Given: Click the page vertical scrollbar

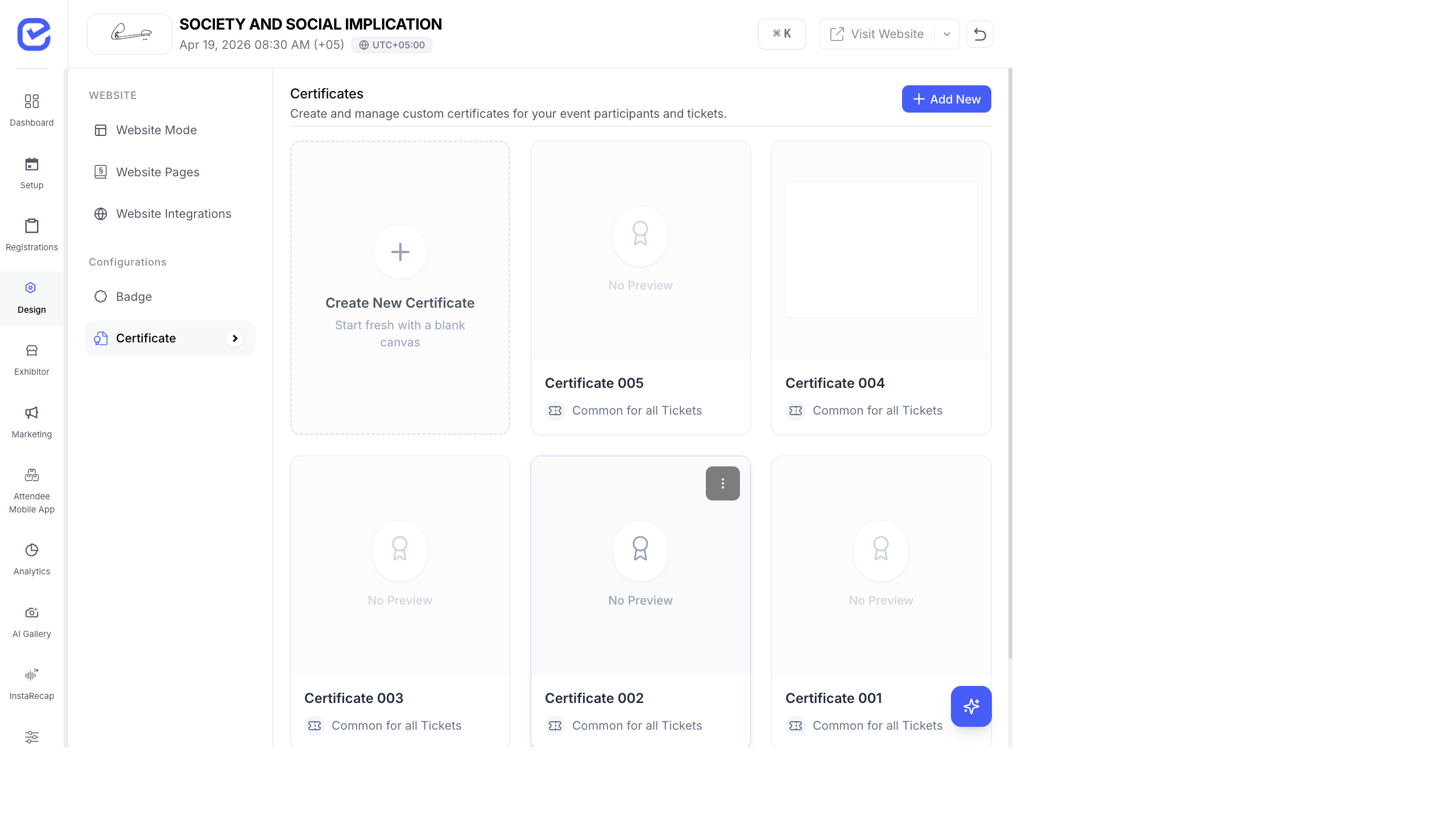Looking at the screenshot, I should [x=1010, y=364].
